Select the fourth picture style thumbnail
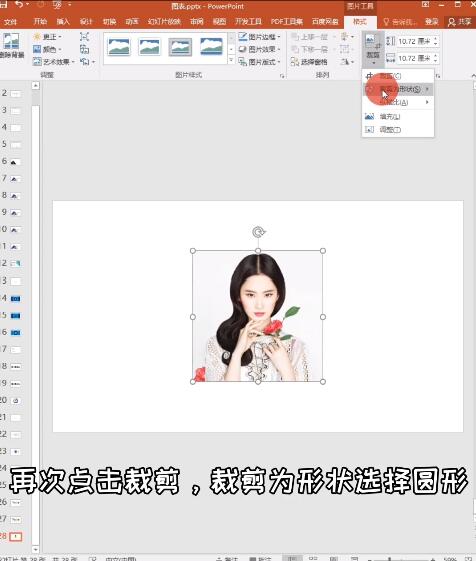 211,47
